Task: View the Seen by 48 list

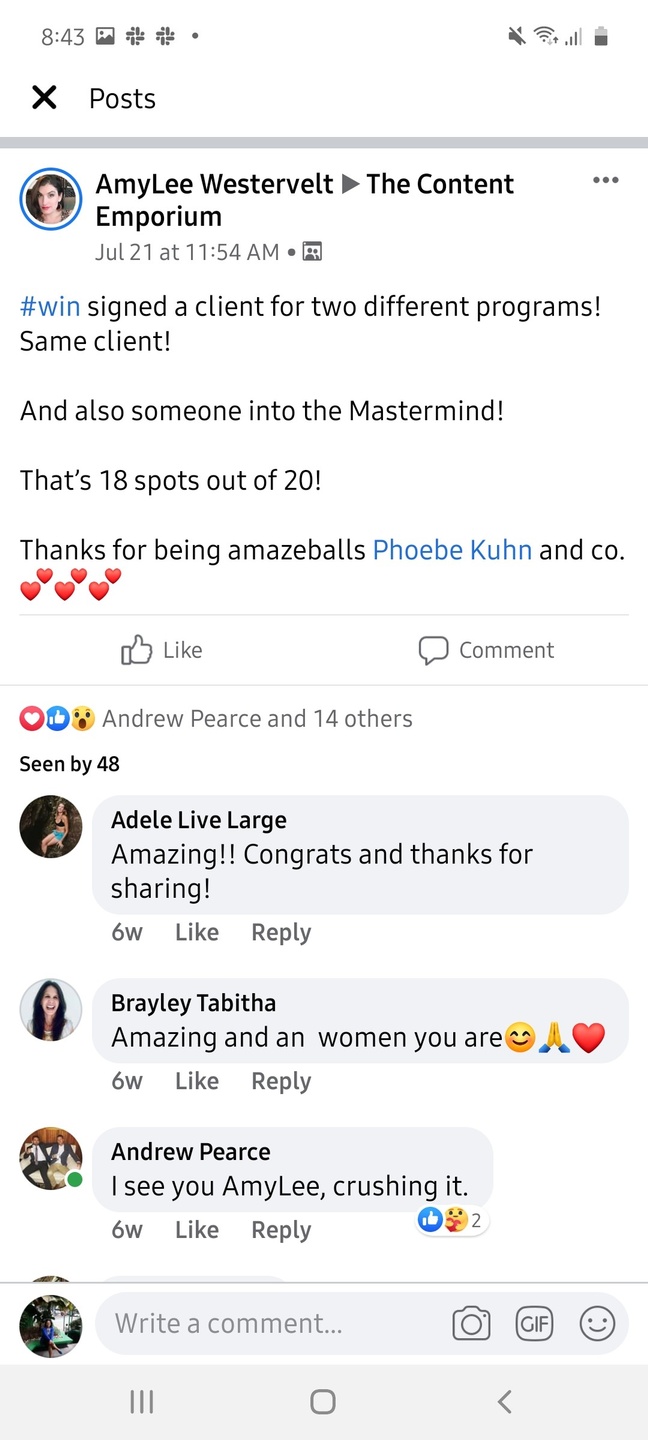Action: 69,764
